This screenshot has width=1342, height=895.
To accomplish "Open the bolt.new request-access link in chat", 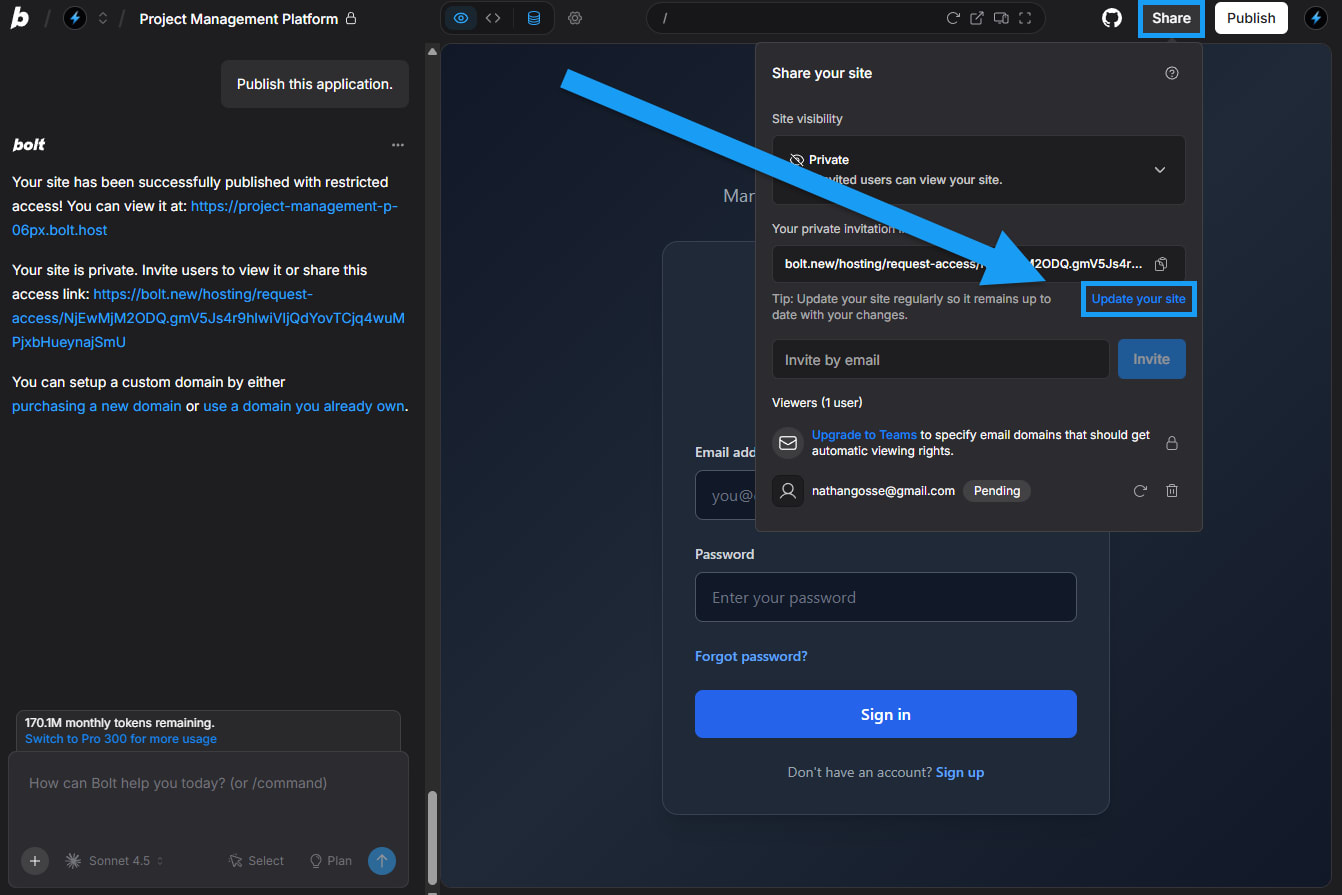I will [x=208, y=318].
